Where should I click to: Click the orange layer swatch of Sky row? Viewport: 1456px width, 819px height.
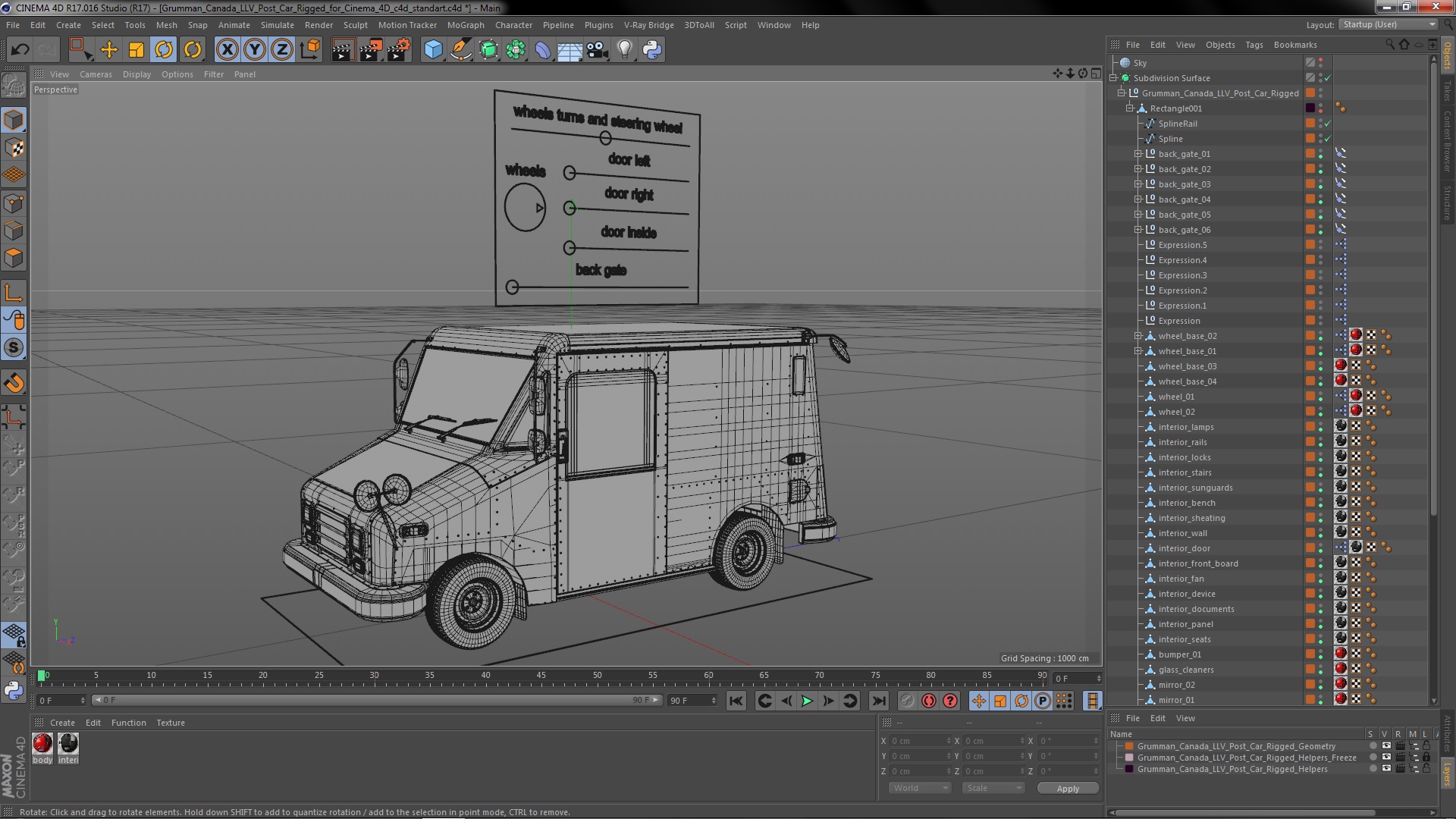(x=1310, y=63)
